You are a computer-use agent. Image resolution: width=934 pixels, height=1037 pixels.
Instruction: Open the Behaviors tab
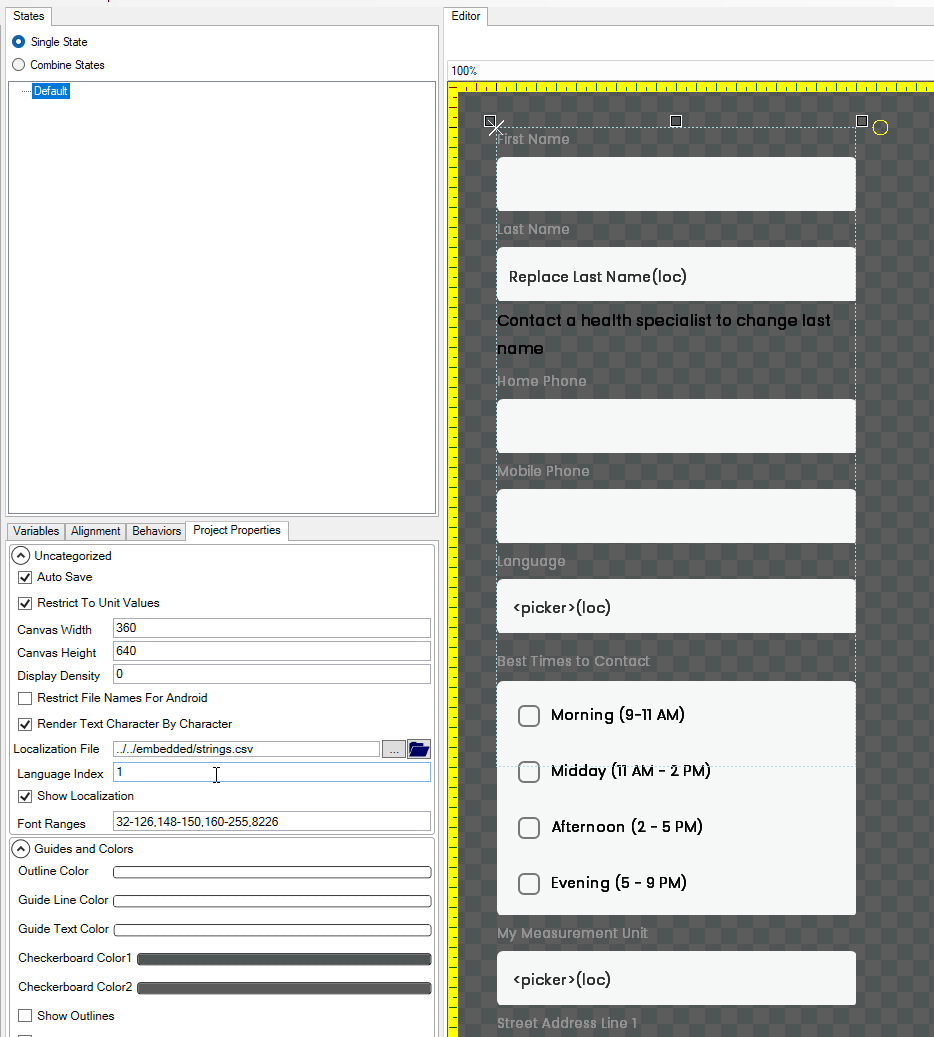[x=157, y=531]
